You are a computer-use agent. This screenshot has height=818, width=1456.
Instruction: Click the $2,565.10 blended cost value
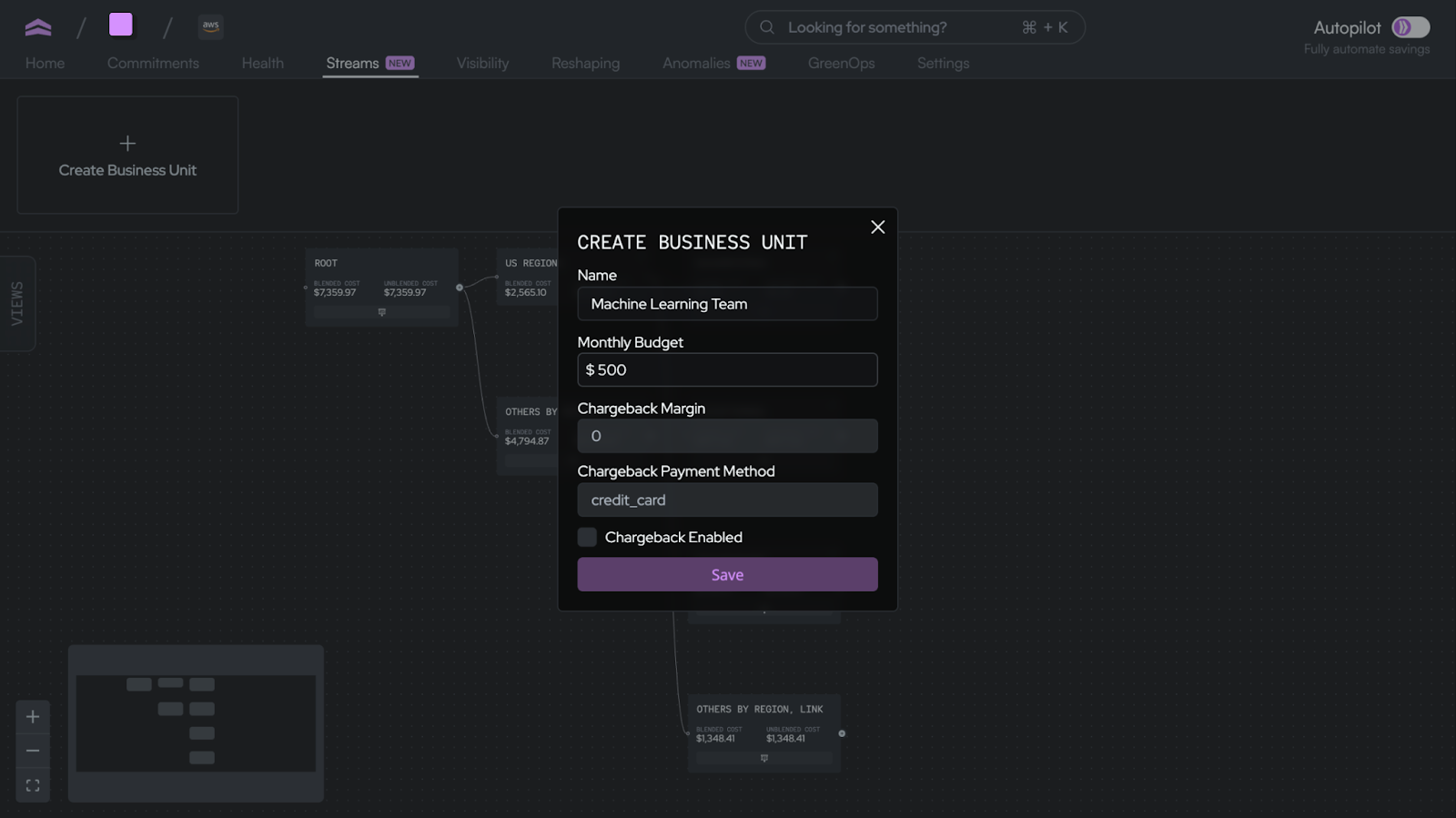(x=526, y=292)
